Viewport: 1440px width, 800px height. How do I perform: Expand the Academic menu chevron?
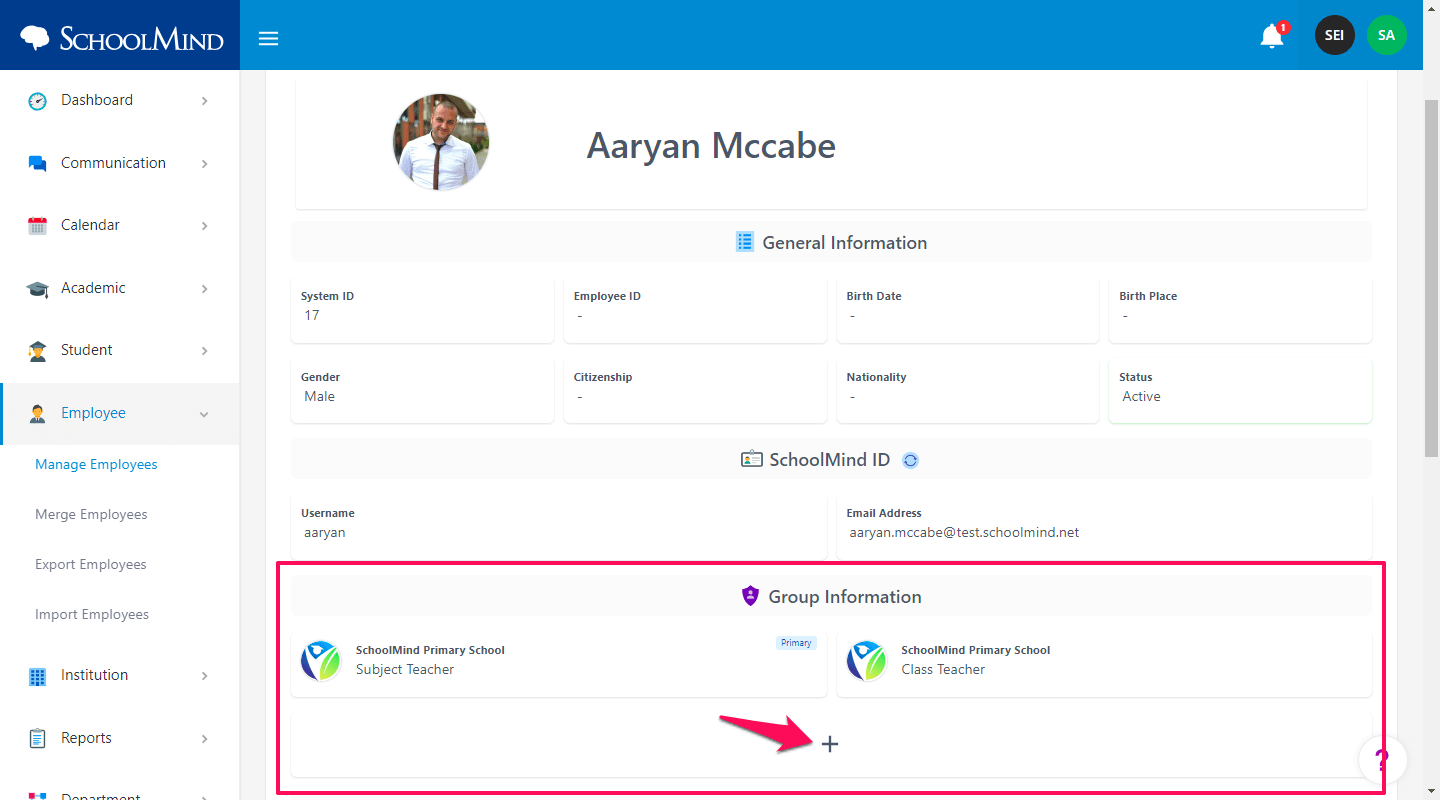tap(204, 289)
